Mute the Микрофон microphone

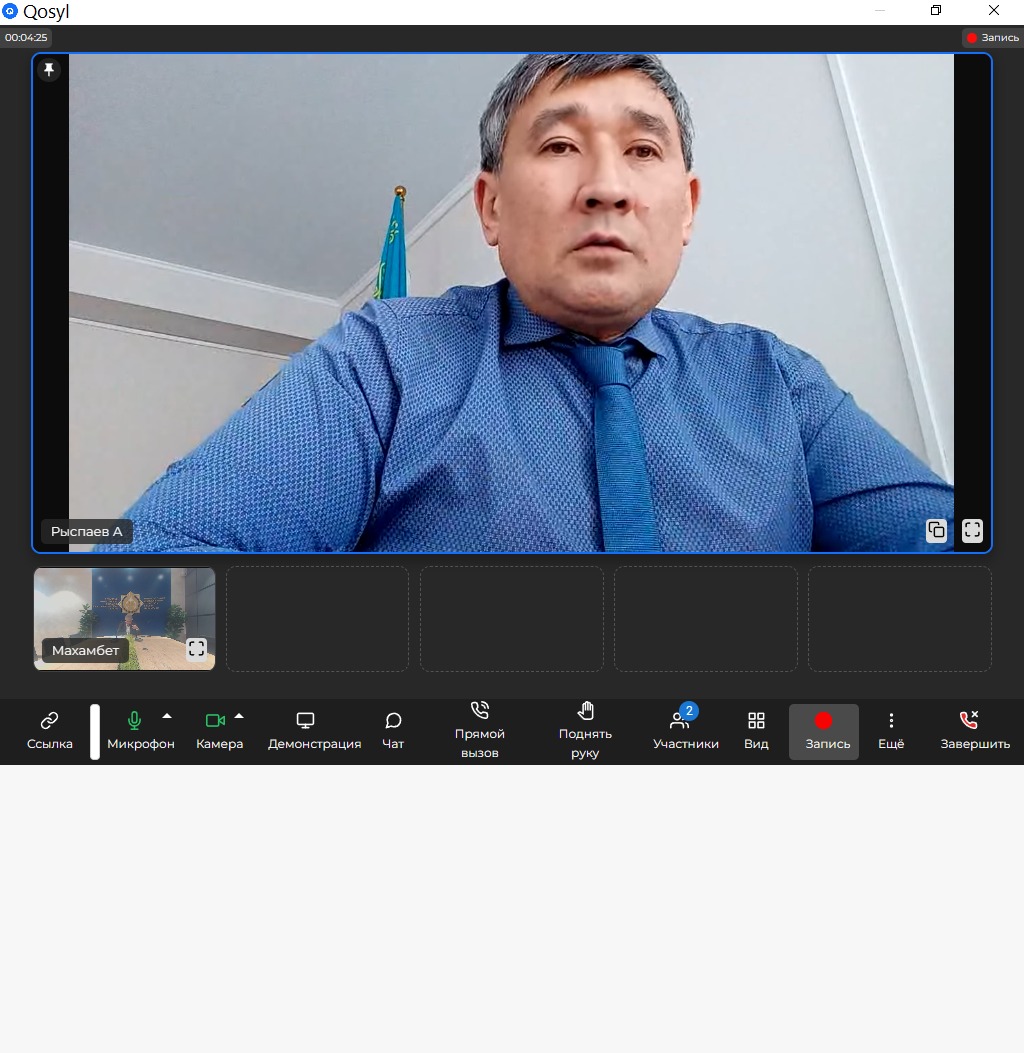point(134,721)
